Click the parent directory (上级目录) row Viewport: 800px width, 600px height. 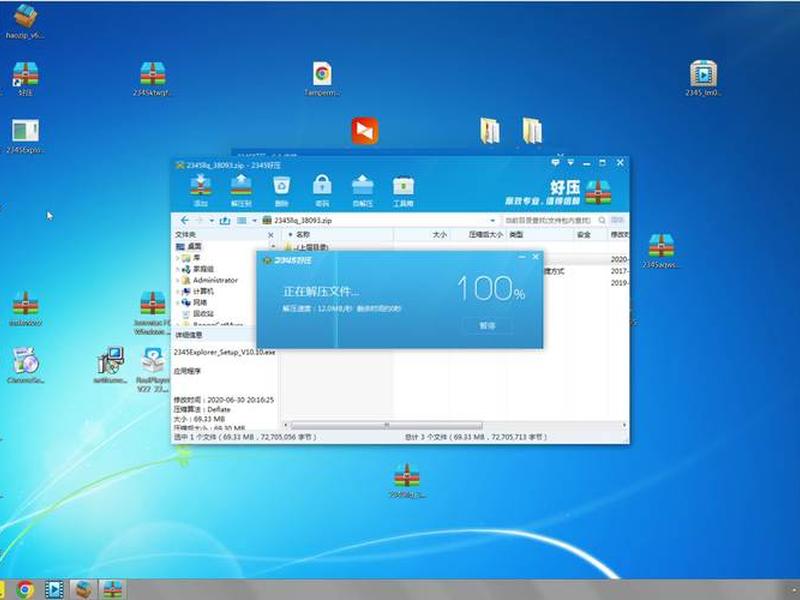(x=312, y=247)
